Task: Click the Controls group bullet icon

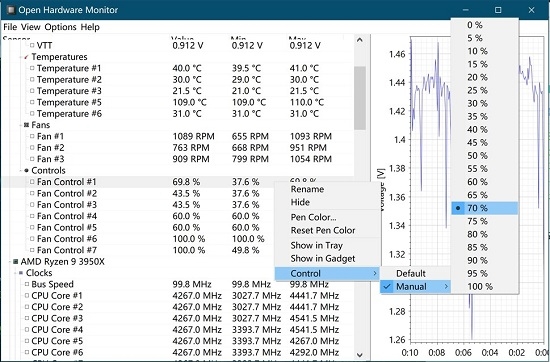Action: [x=26, y=170]
